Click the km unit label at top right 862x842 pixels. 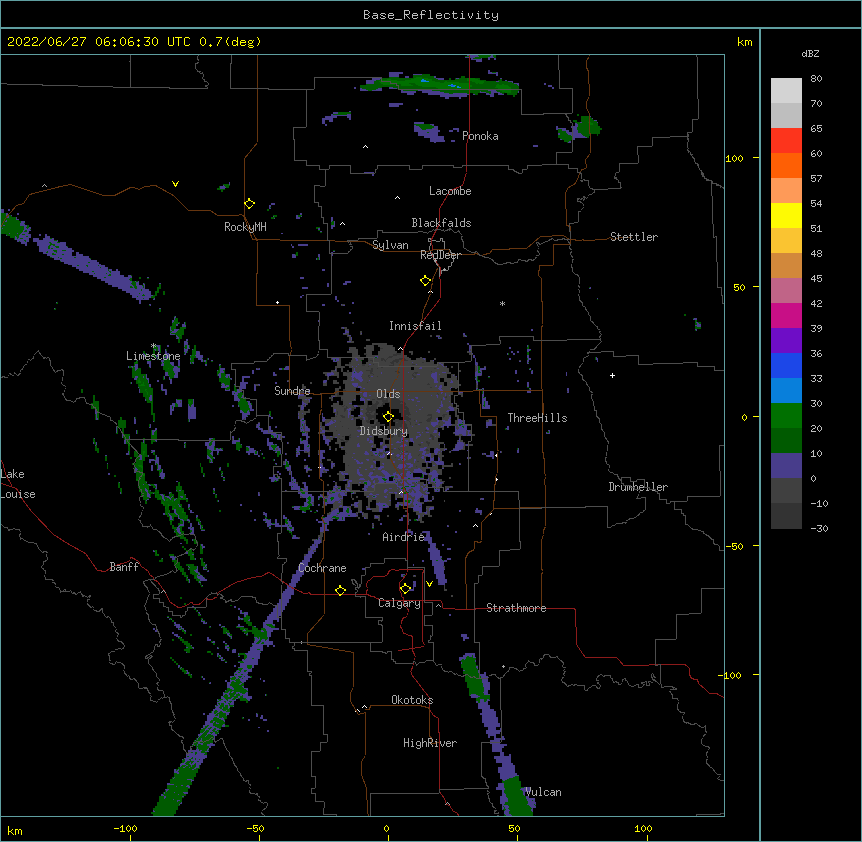click(x=744, y=42)
